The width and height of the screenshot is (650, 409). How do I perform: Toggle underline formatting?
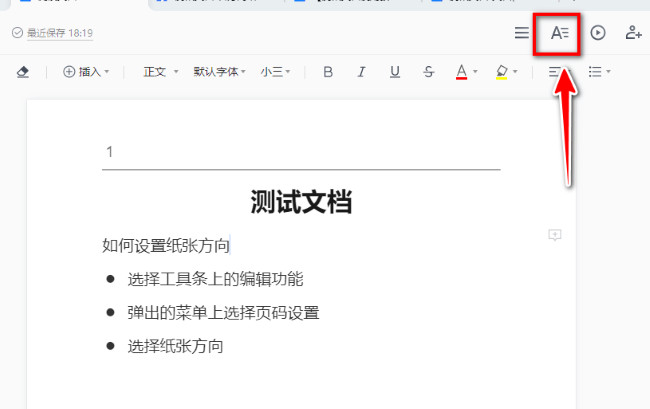[395, 72]
